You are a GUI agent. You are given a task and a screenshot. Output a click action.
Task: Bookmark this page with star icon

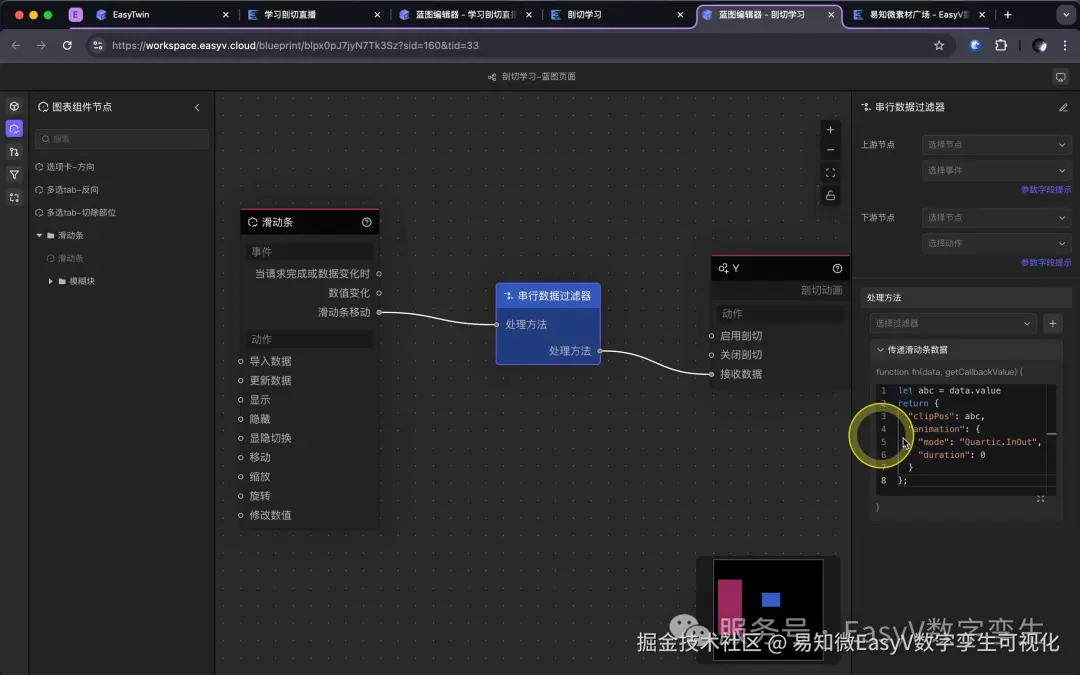point(939,45)
